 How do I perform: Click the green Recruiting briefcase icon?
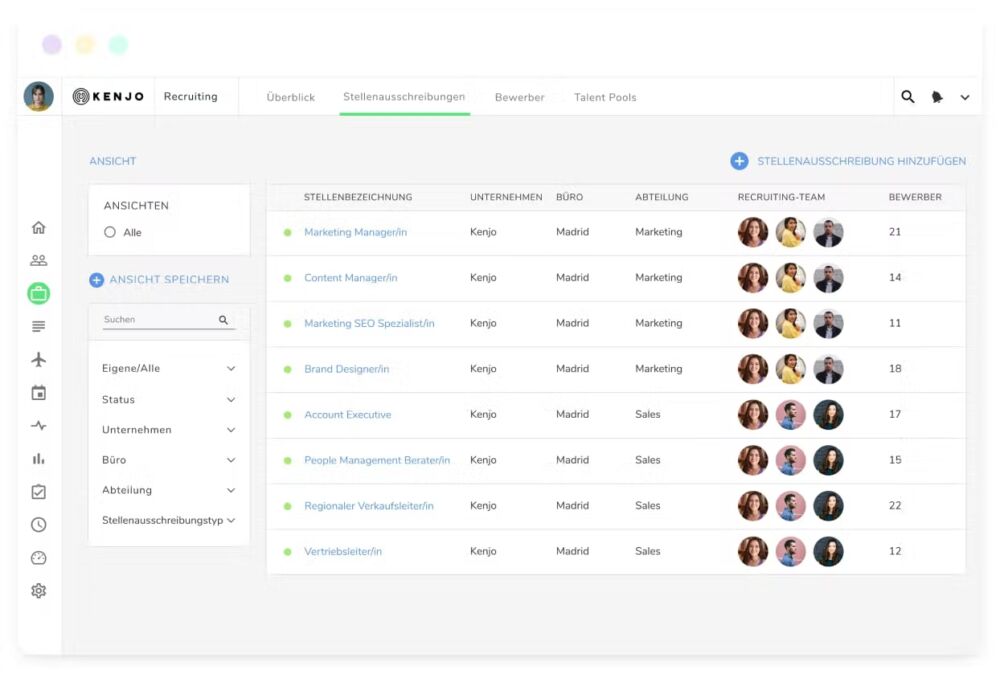39,294
